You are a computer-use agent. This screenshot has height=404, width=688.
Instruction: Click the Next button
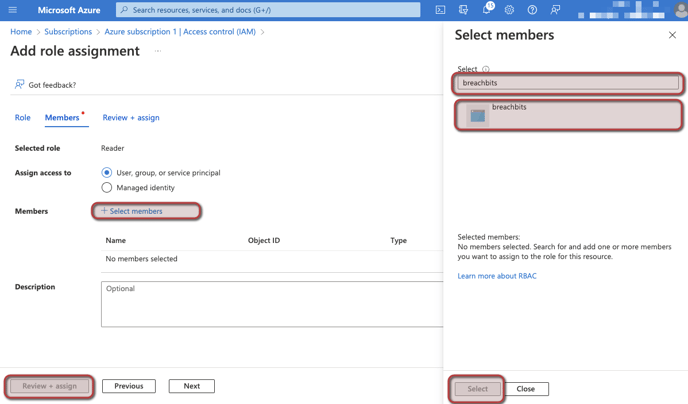(x=192, y=386)
